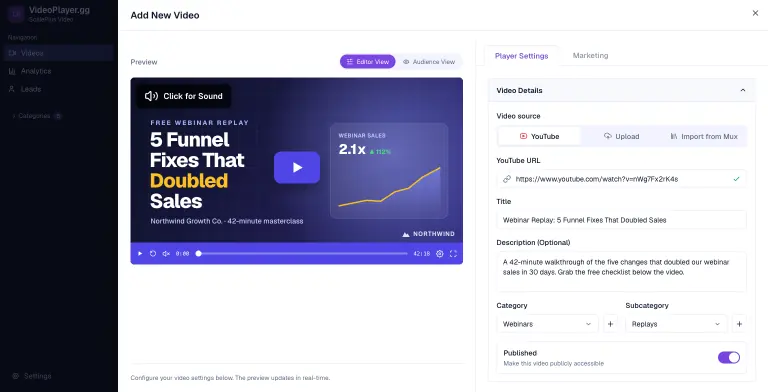
Task: Click the plus button beside Subcategory
Action: [x=739, y=324]
